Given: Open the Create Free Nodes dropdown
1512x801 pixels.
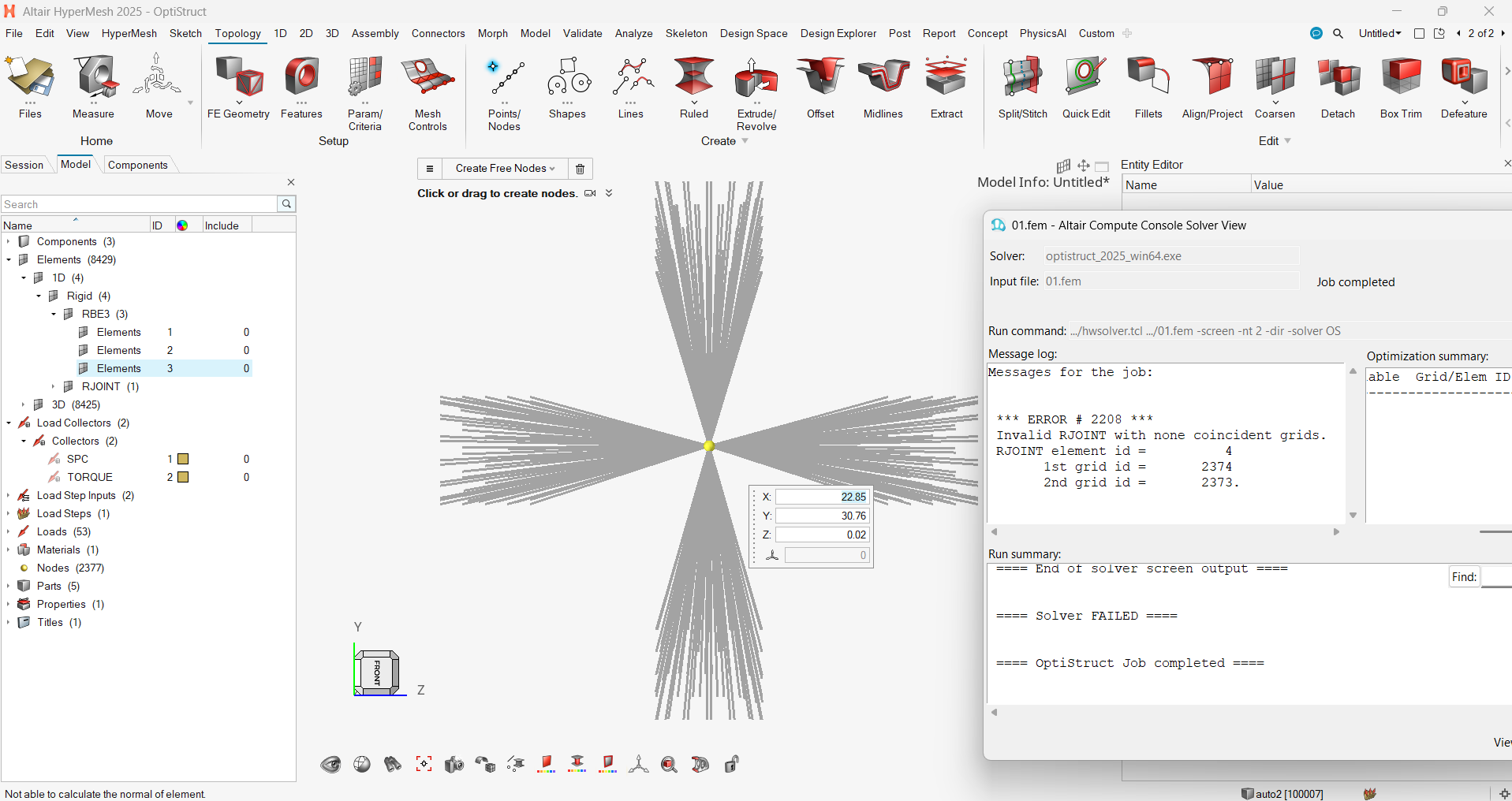Looking at the screenshot, I should click(x=505, y=169).
